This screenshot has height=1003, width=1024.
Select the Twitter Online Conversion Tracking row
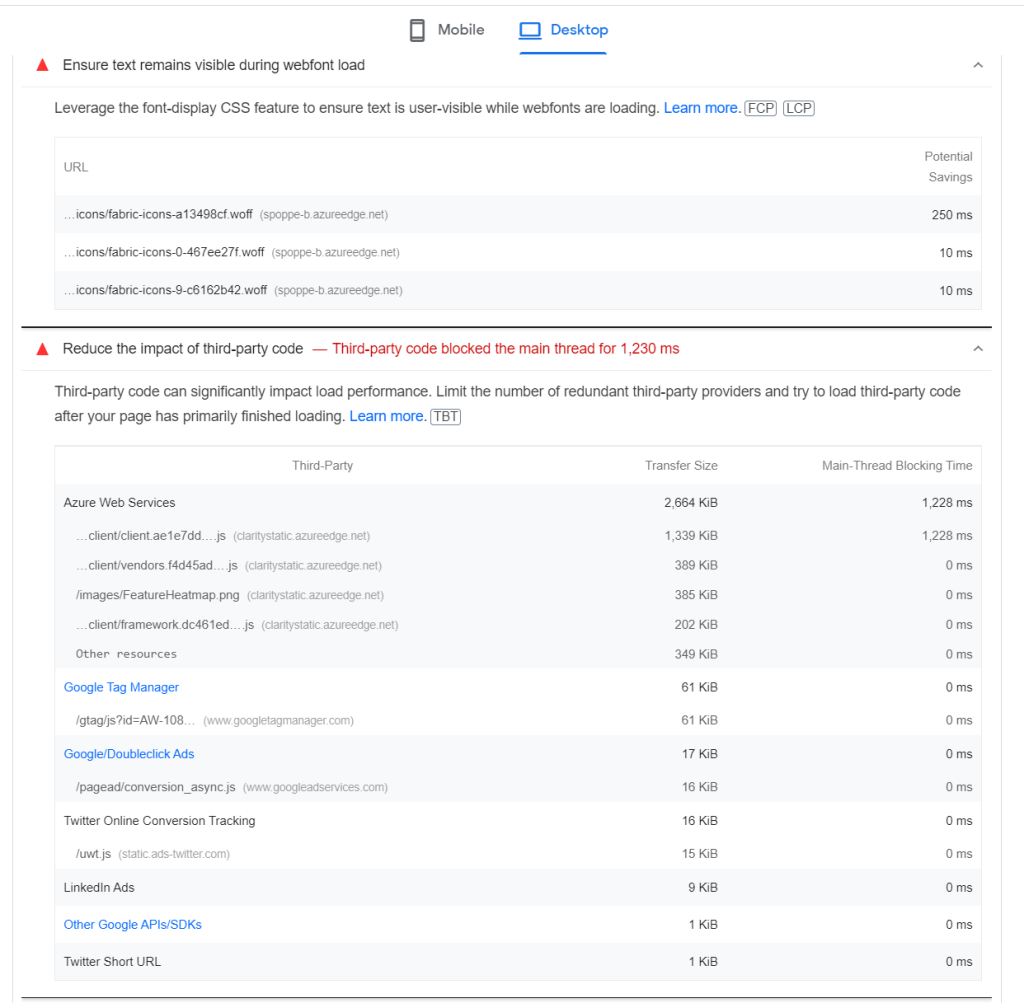coord(518,821)
